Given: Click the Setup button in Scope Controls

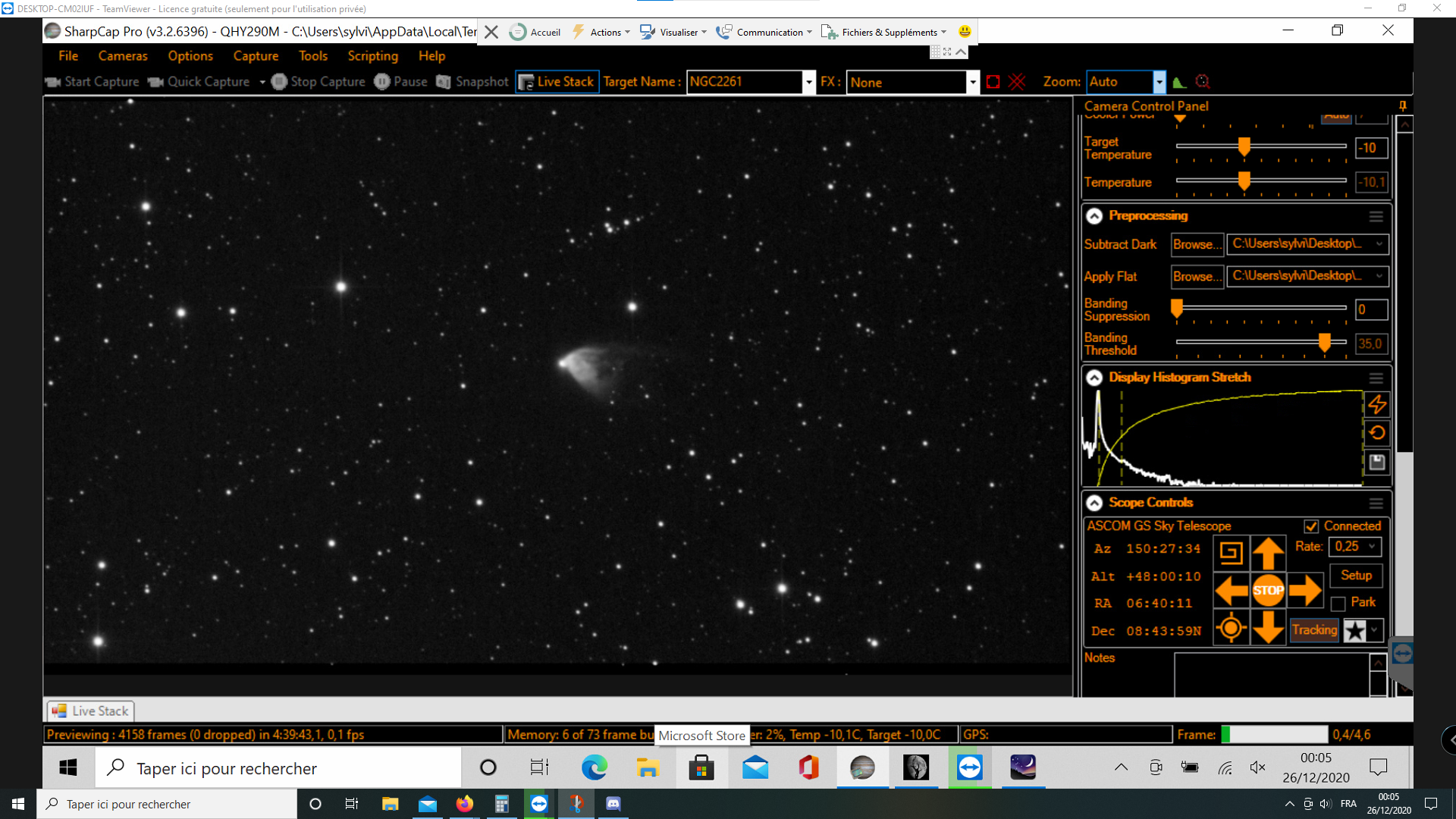Looking at the screenshot, I should [x=1356, y=576].
